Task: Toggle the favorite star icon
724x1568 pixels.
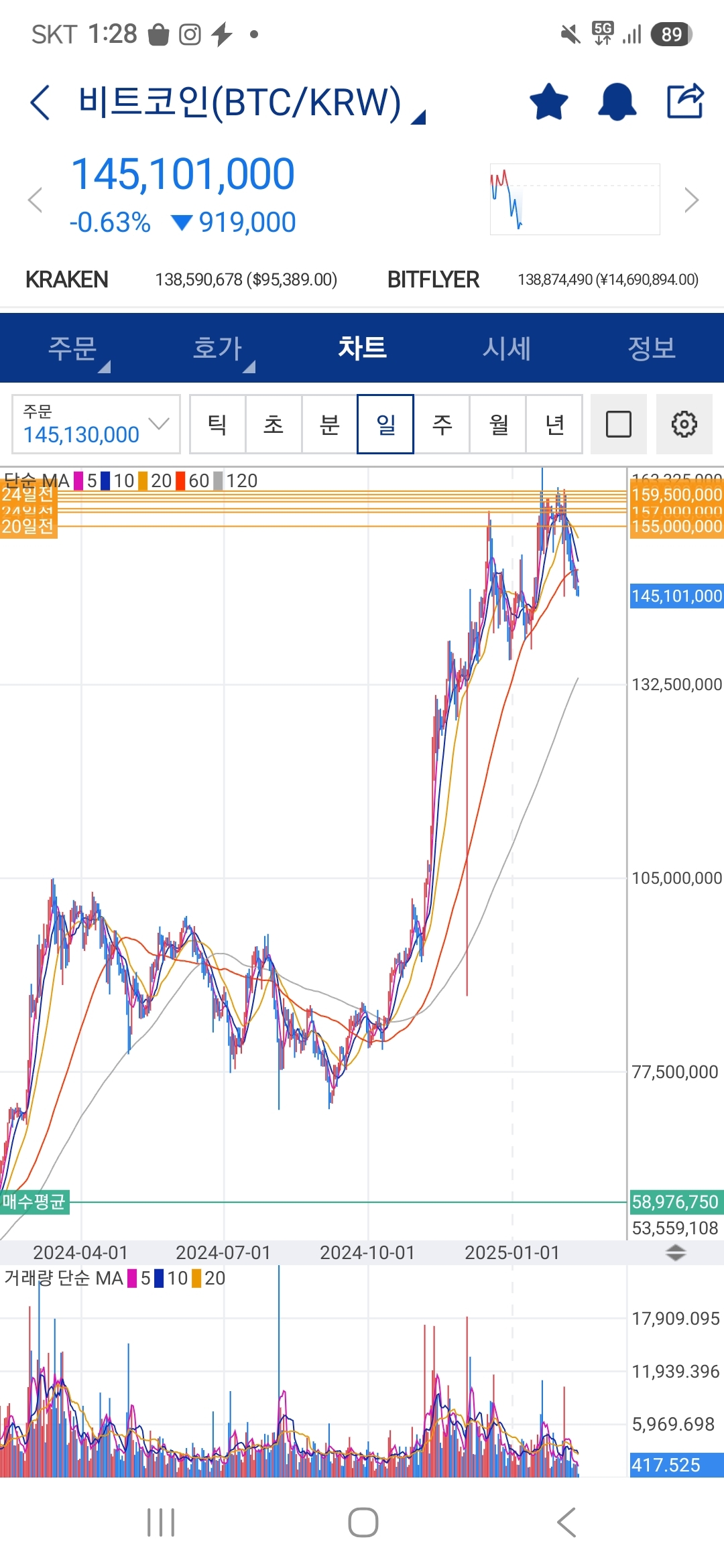Action: coord(548,102)
